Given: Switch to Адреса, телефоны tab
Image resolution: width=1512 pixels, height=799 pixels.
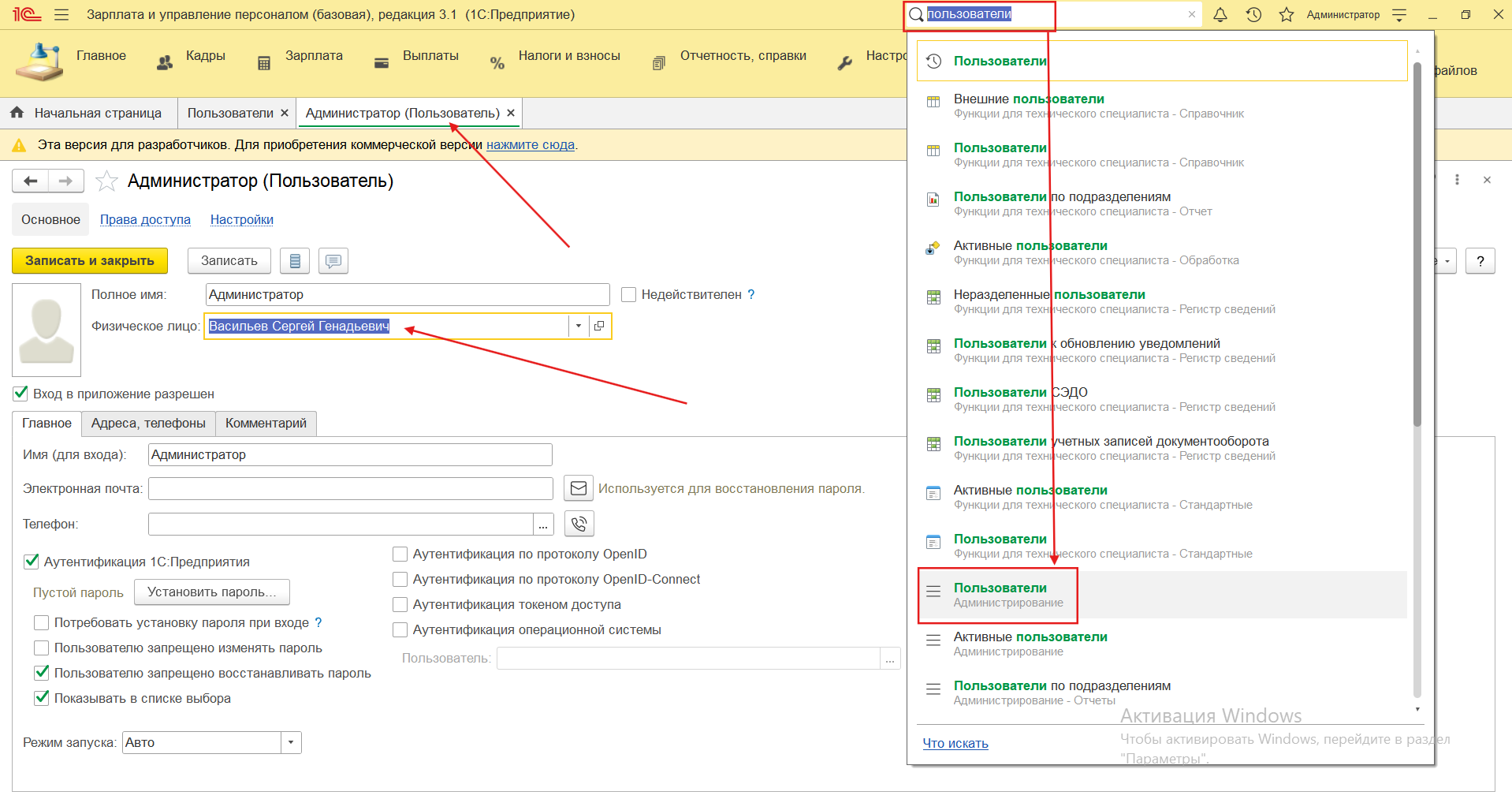Looking at the screenshot, I should tap(148, 424).
